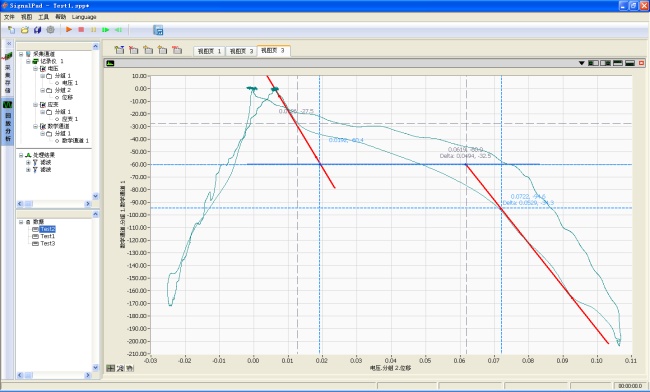Select Test3 in the data tree
Viewport: 650px width, 392px height.
(x=48, y=243)
